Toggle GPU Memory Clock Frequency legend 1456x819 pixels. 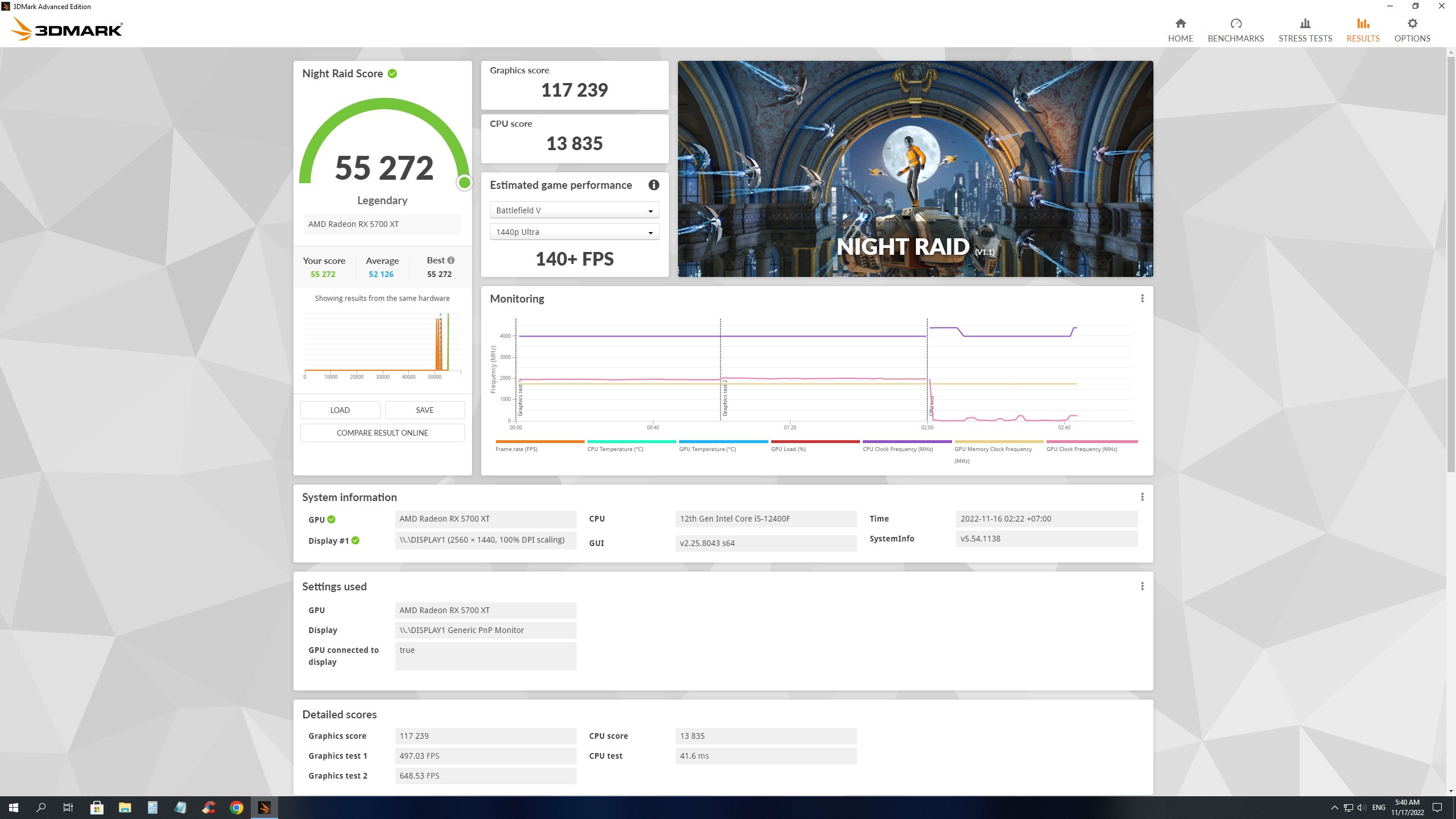999,452
